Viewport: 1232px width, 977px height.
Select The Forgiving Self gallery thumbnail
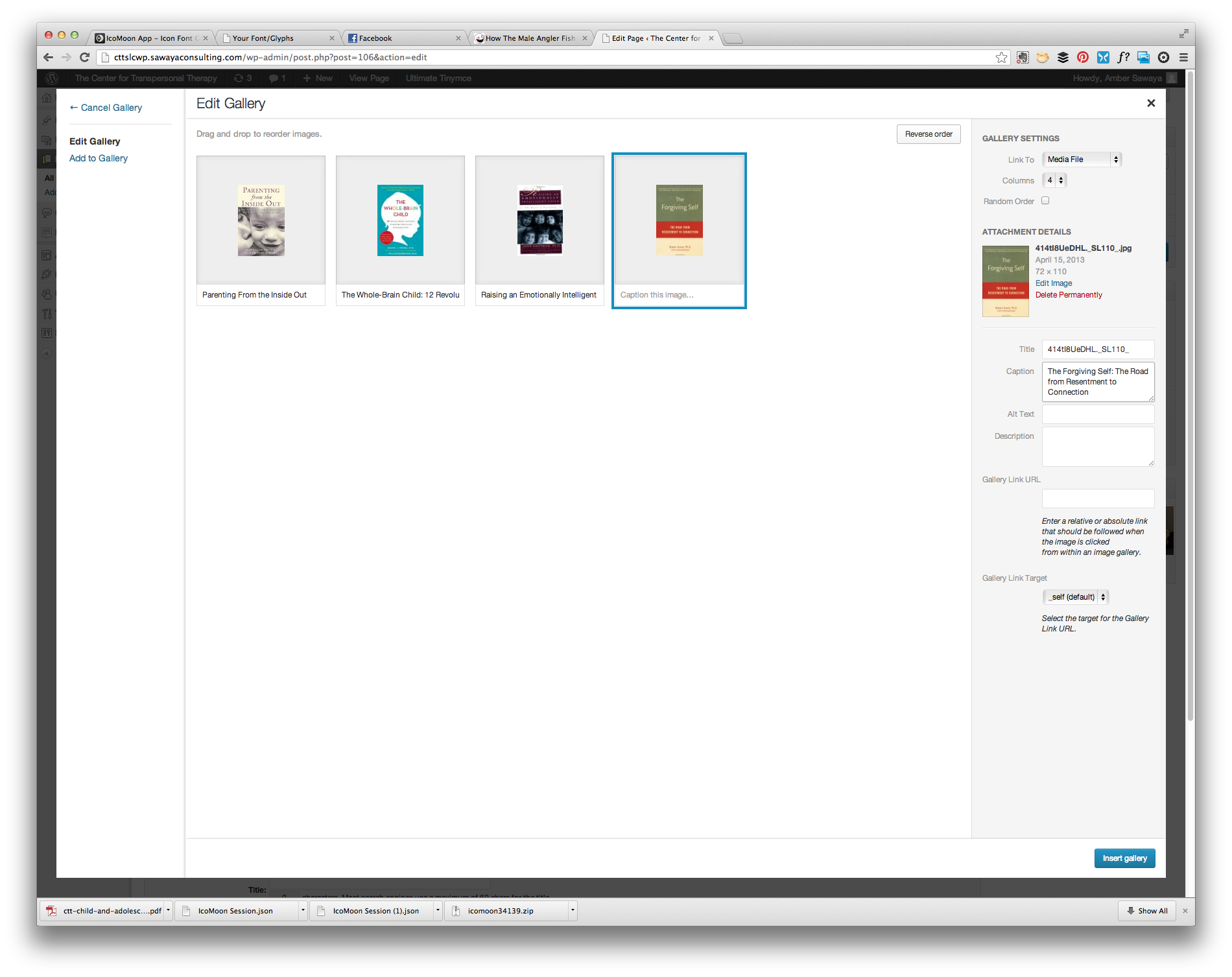pyautogui.click(x=679, y=220)
